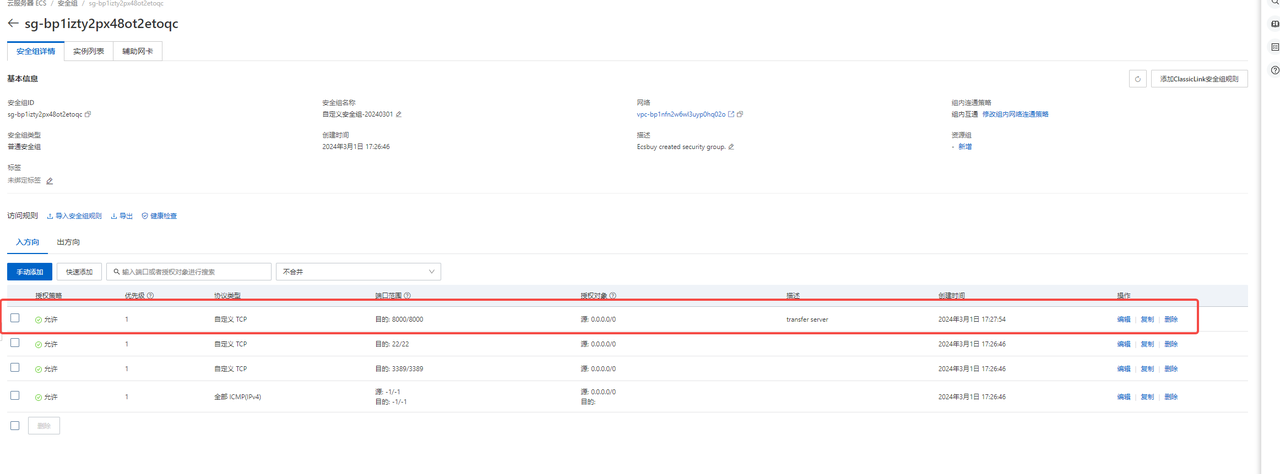Screen dimensions: 1280x474
Task: Select checkbox for the ICMP(IPv4) rule
Action: coord(15,396)
